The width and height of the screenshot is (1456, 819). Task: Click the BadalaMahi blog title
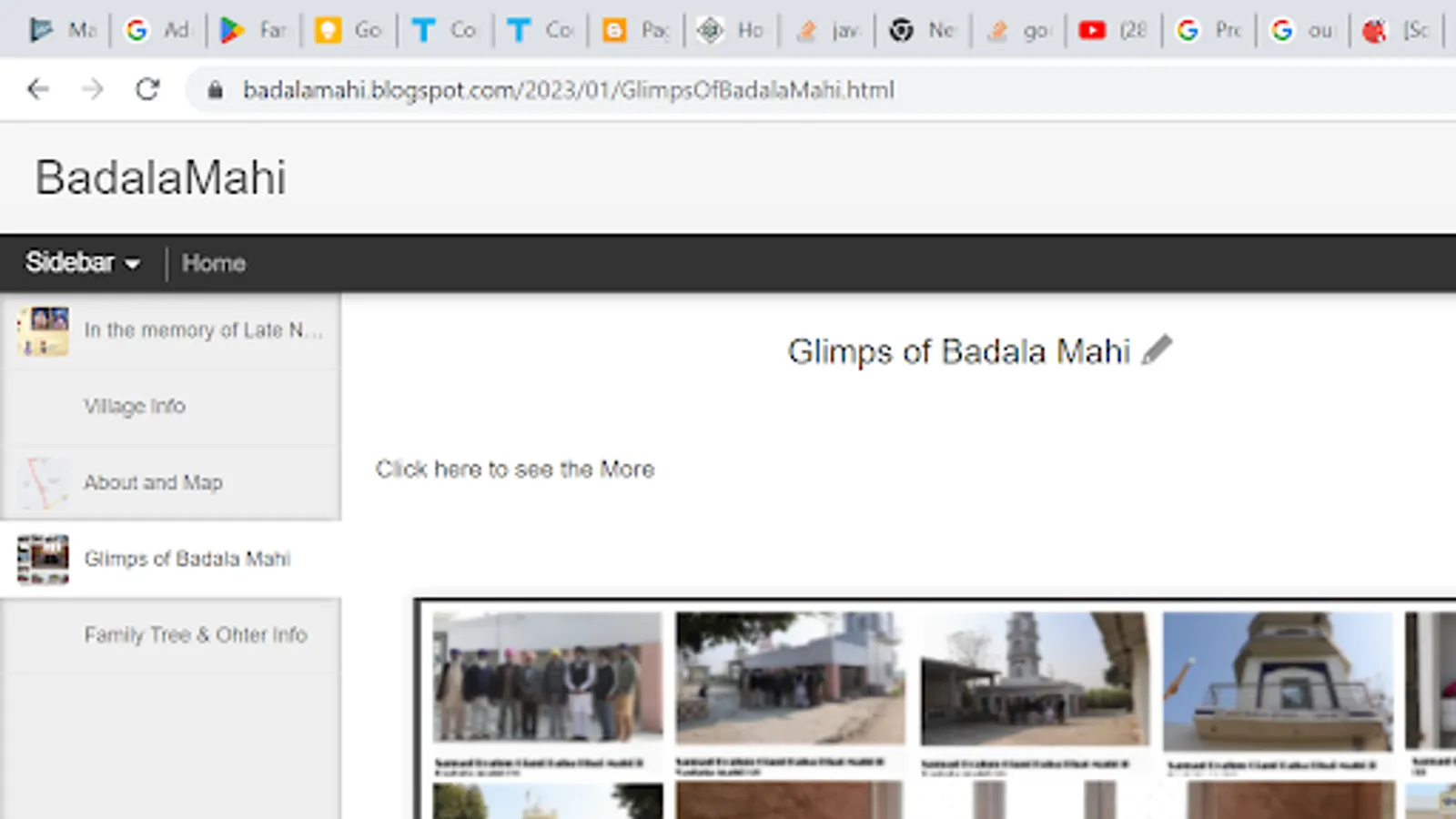point(160,177)
